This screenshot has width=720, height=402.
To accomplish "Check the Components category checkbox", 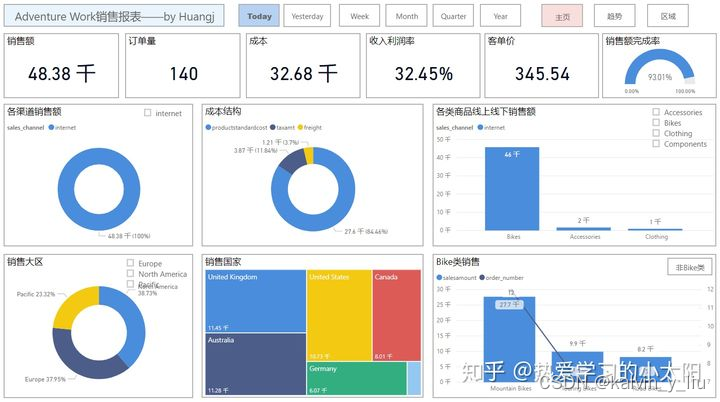I will click(x=656, y=143).
